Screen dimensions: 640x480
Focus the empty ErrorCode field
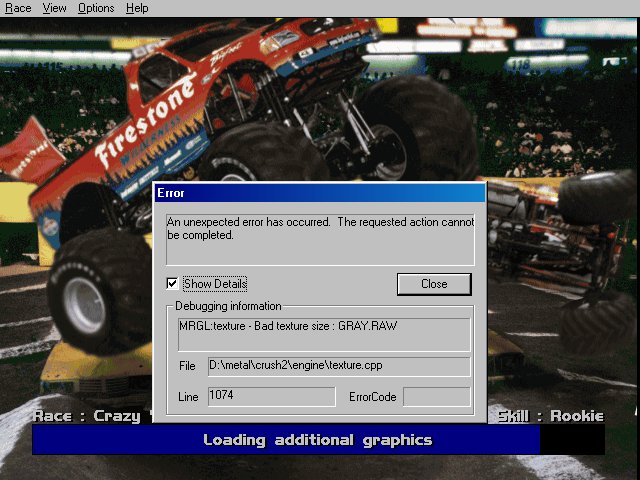(436, 397)
